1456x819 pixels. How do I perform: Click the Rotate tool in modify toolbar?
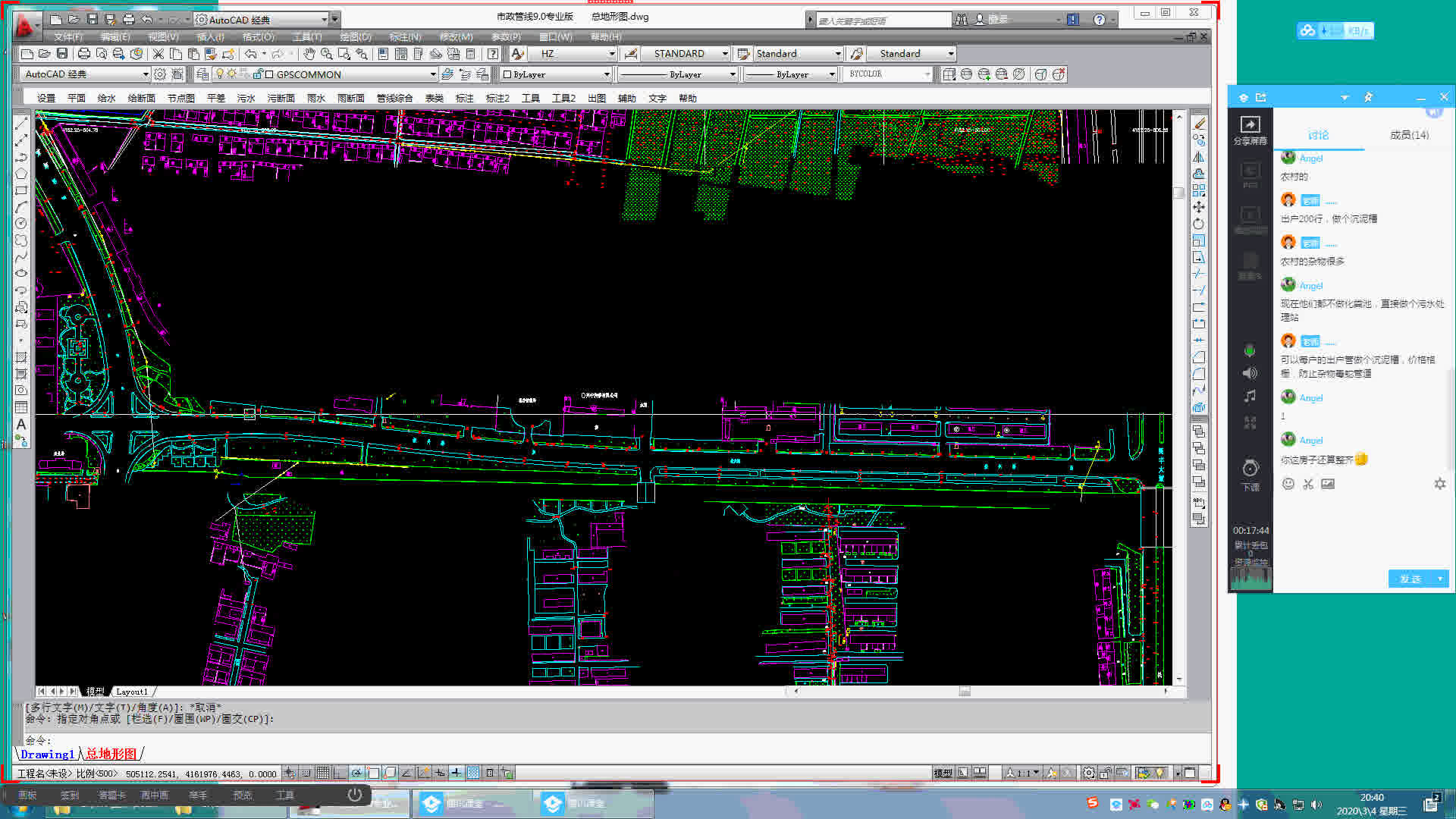(1198, 224)
